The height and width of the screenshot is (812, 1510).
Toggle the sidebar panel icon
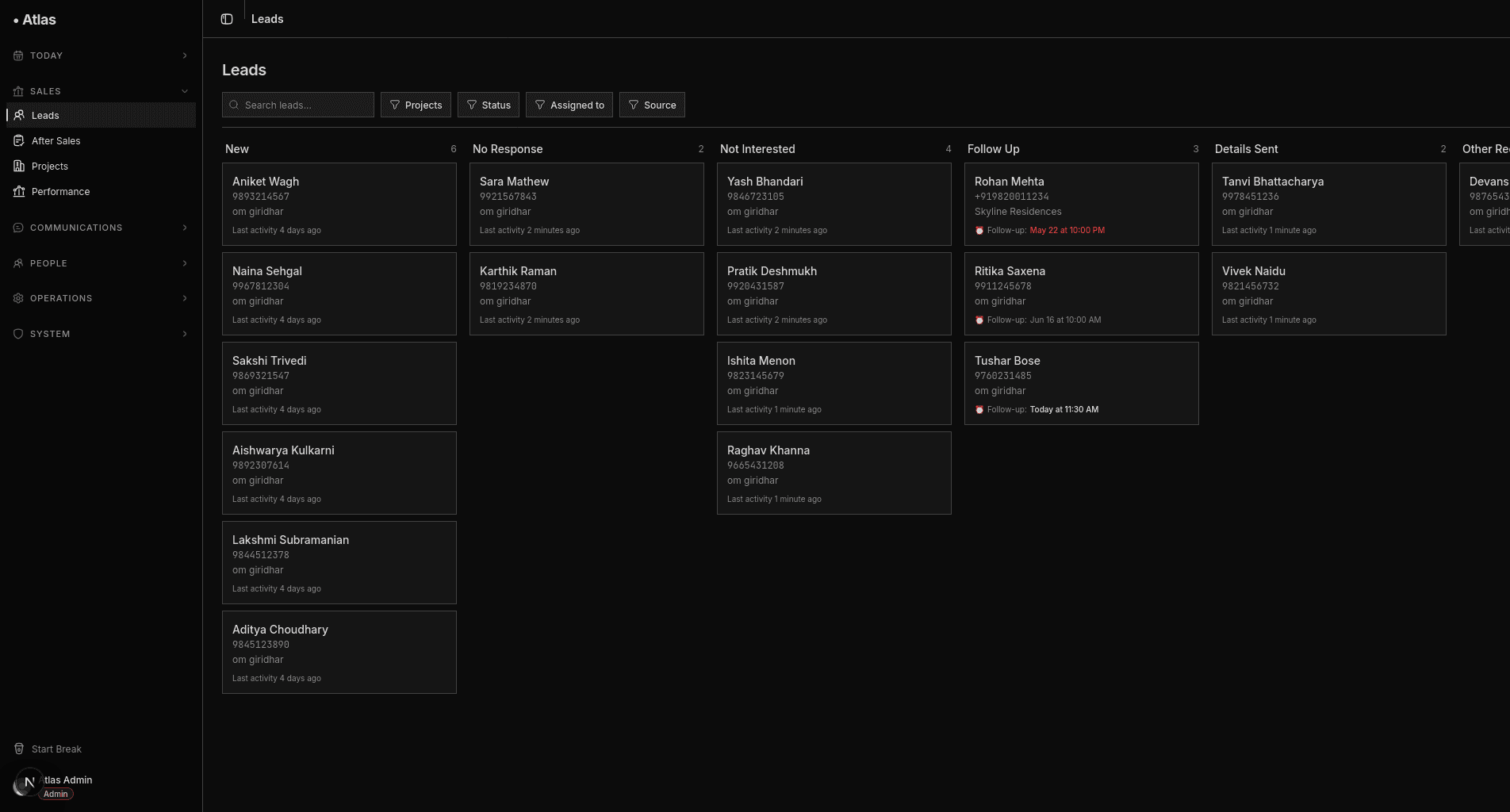[227, 19]
